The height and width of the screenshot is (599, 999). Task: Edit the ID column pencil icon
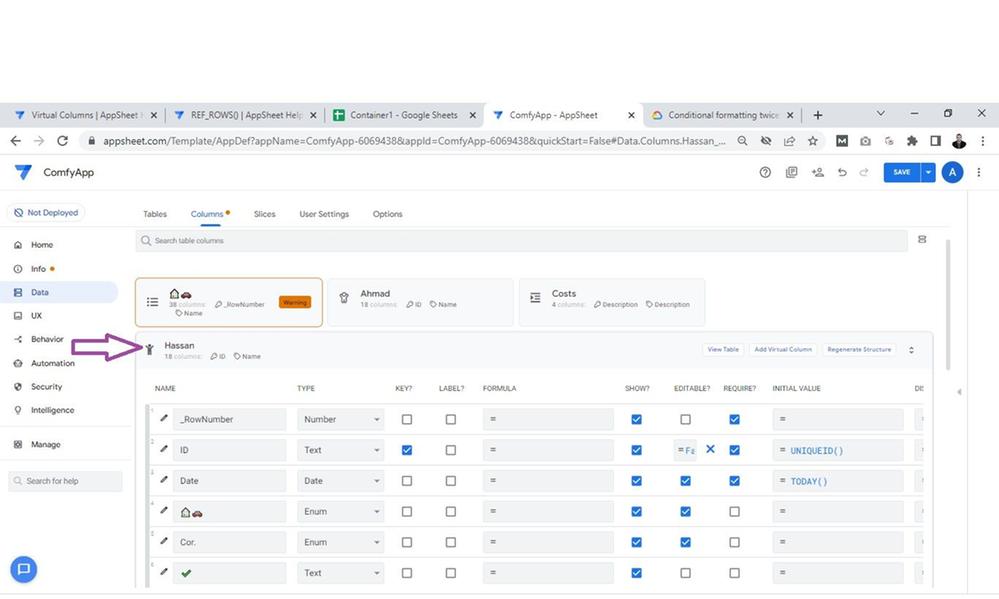tap(164, 449)
